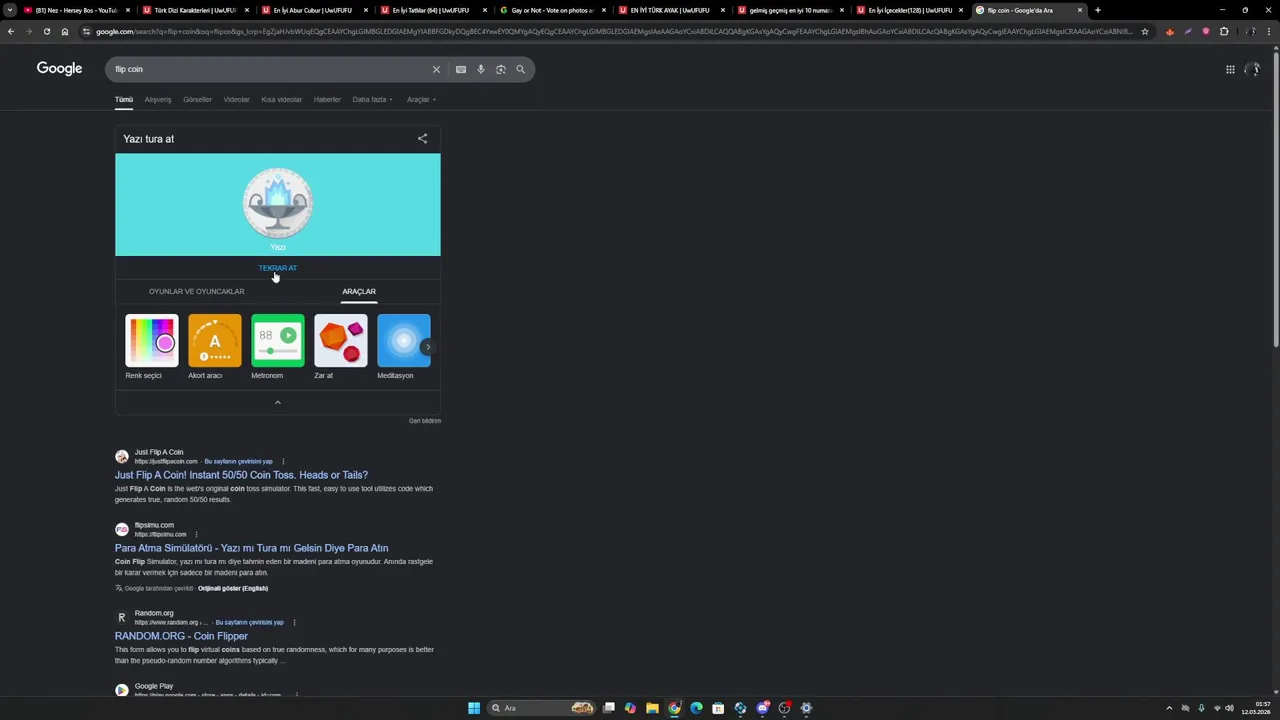Switch to Görseller tab

197,99
